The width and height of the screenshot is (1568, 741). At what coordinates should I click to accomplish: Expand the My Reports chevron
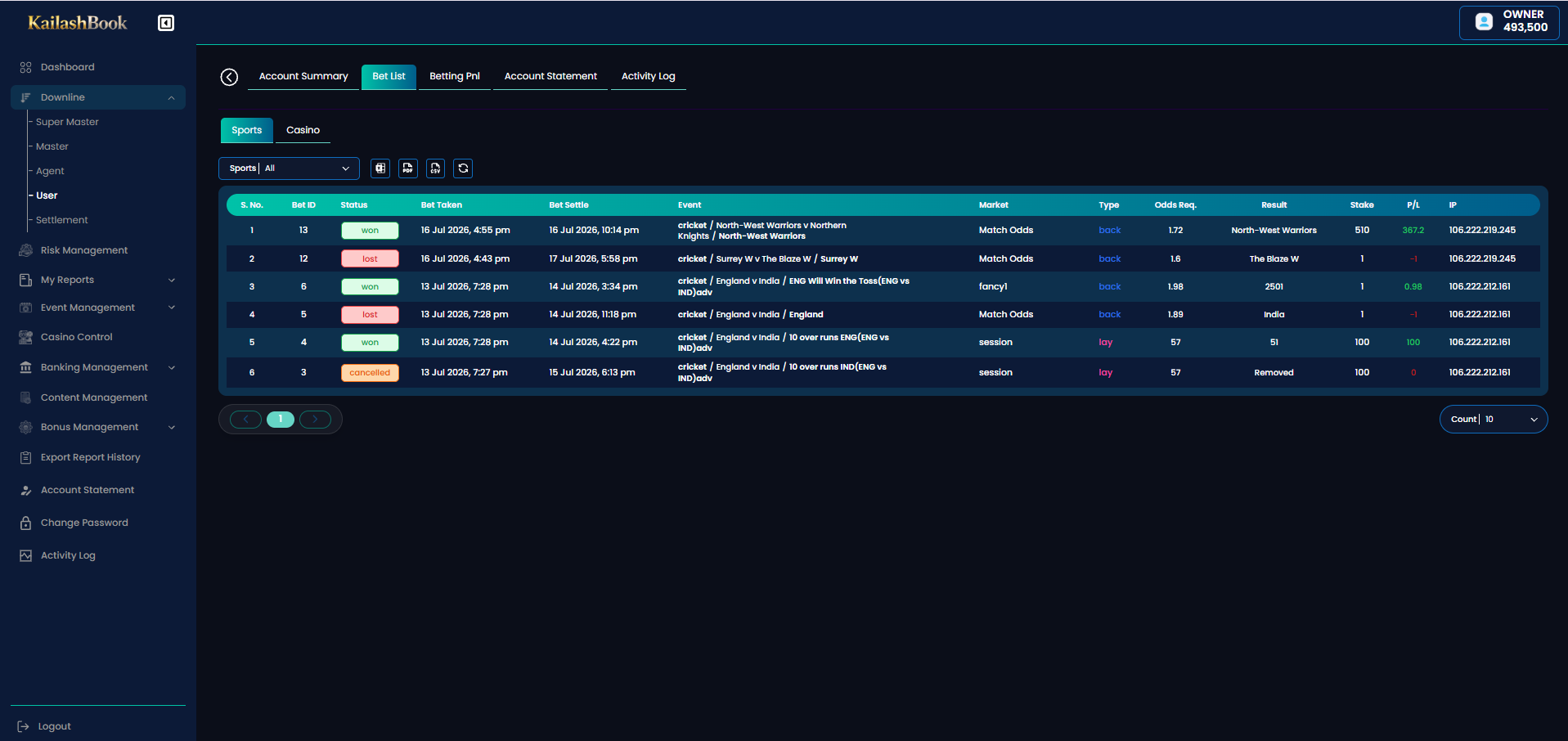point(172,280)
